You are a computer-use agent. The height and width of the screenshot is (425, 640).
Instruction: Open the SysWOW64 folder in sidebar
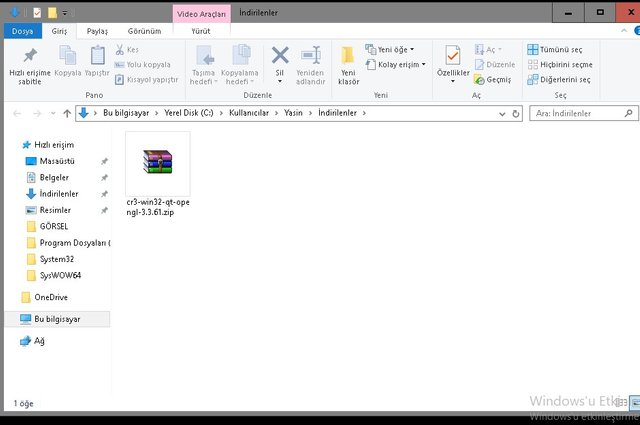[53, 275]
